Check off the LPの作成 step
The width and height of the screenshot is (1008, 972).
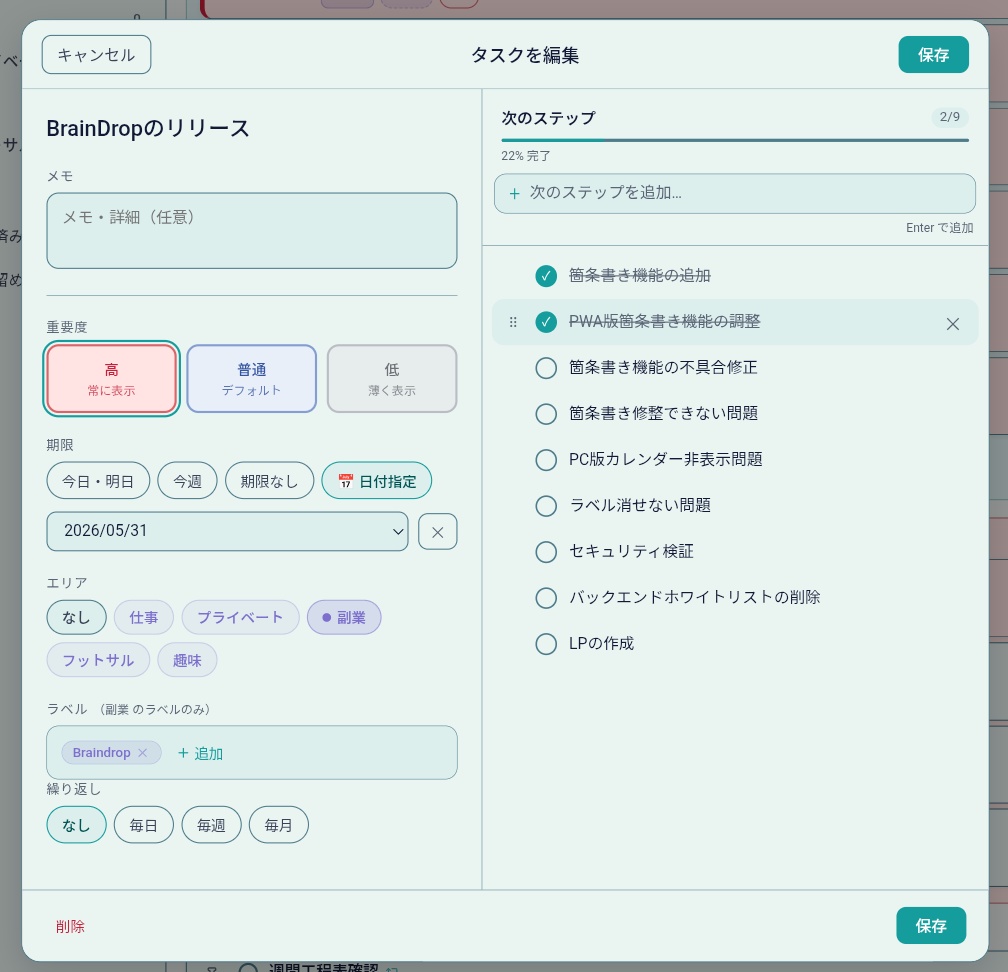tap(546, 644)
